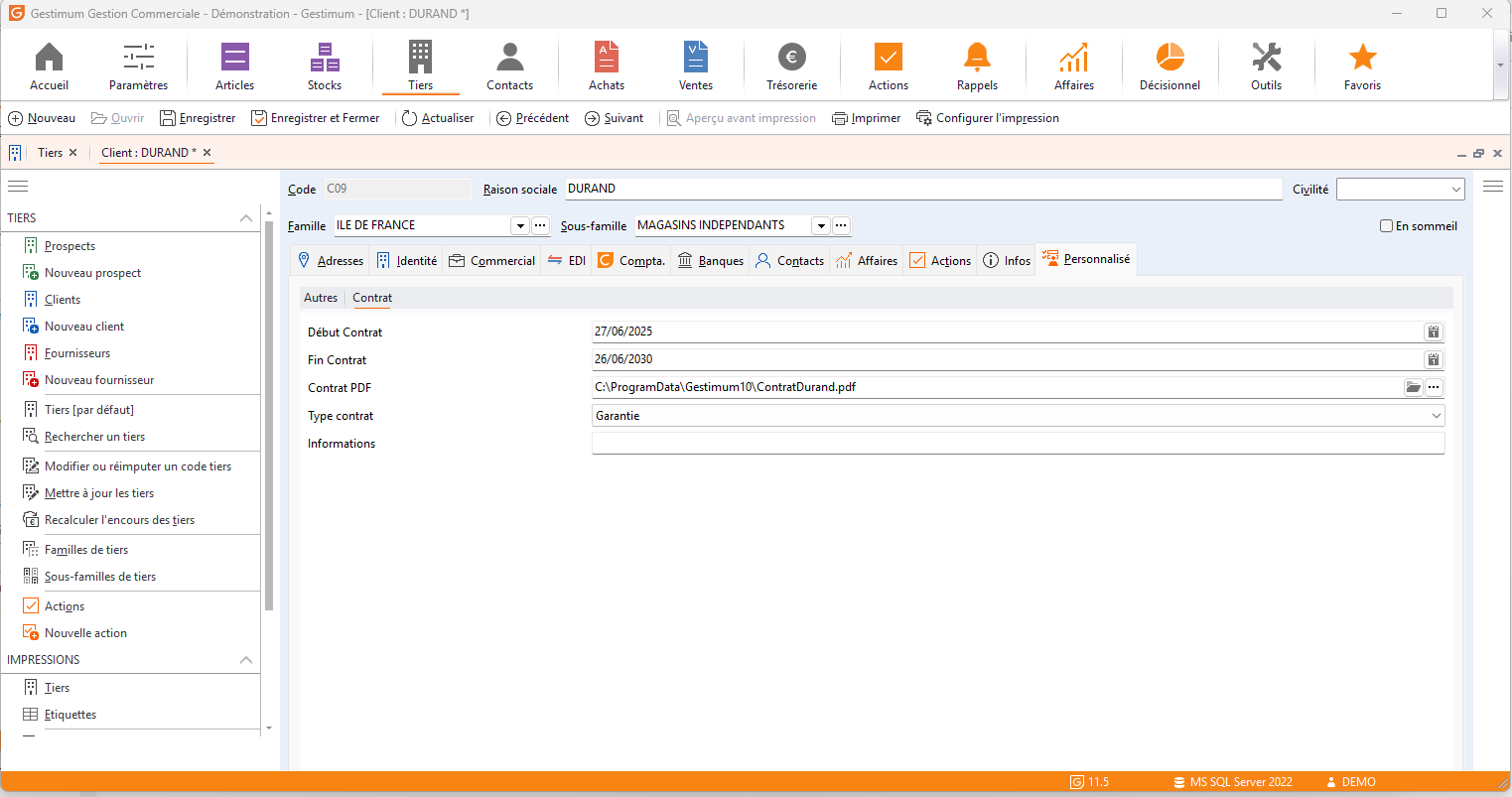Open Fournisseurs in sidebar
The height and width of the screenshot is (797, 1512).
click(x=77, y=353)
